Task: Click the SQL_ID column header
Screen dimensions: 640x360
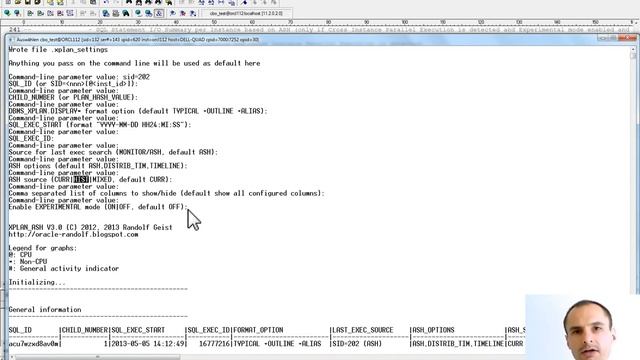Action: (20, 330)
